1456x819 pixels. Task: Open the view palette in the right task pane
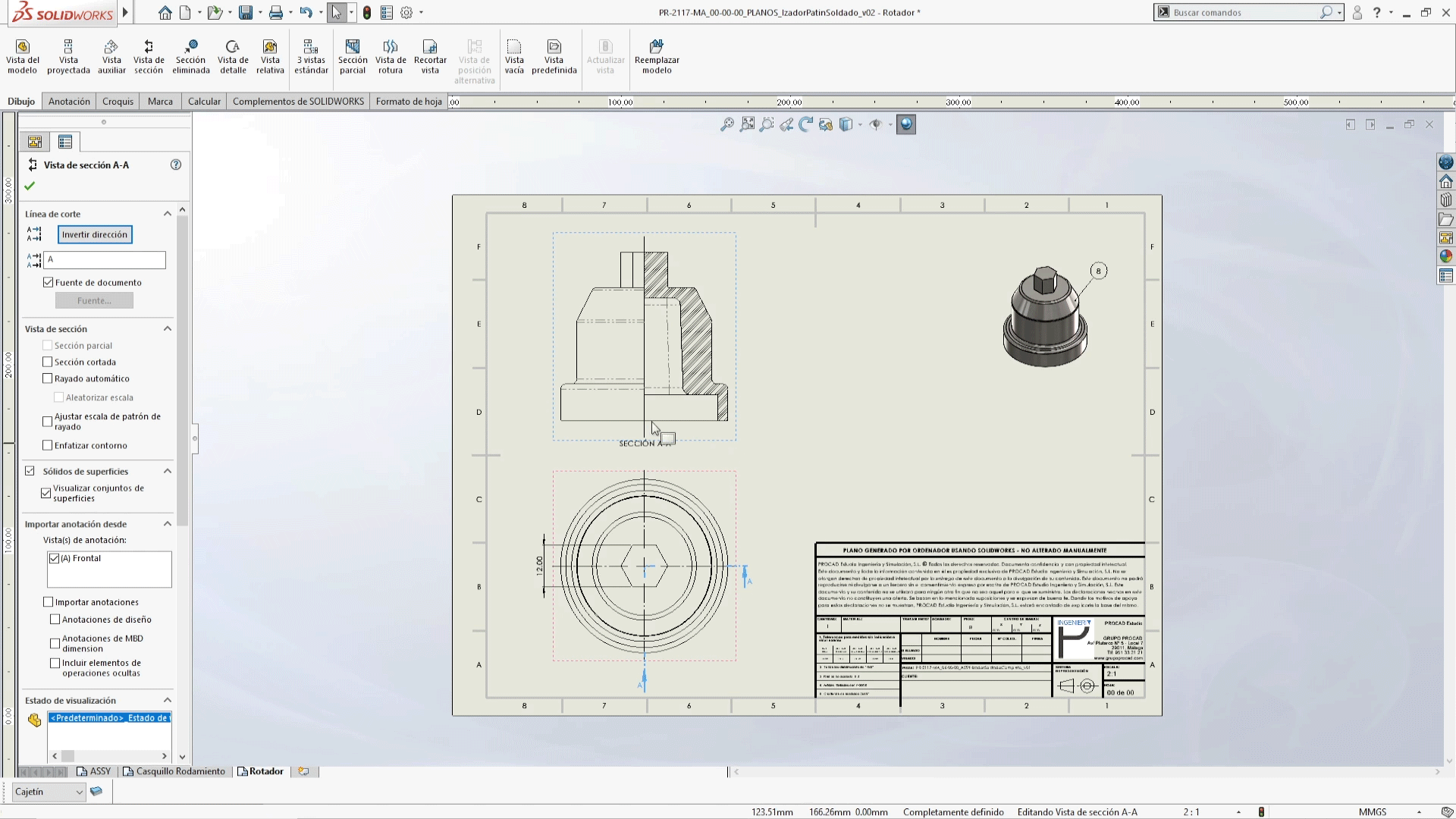[1446, 237]
